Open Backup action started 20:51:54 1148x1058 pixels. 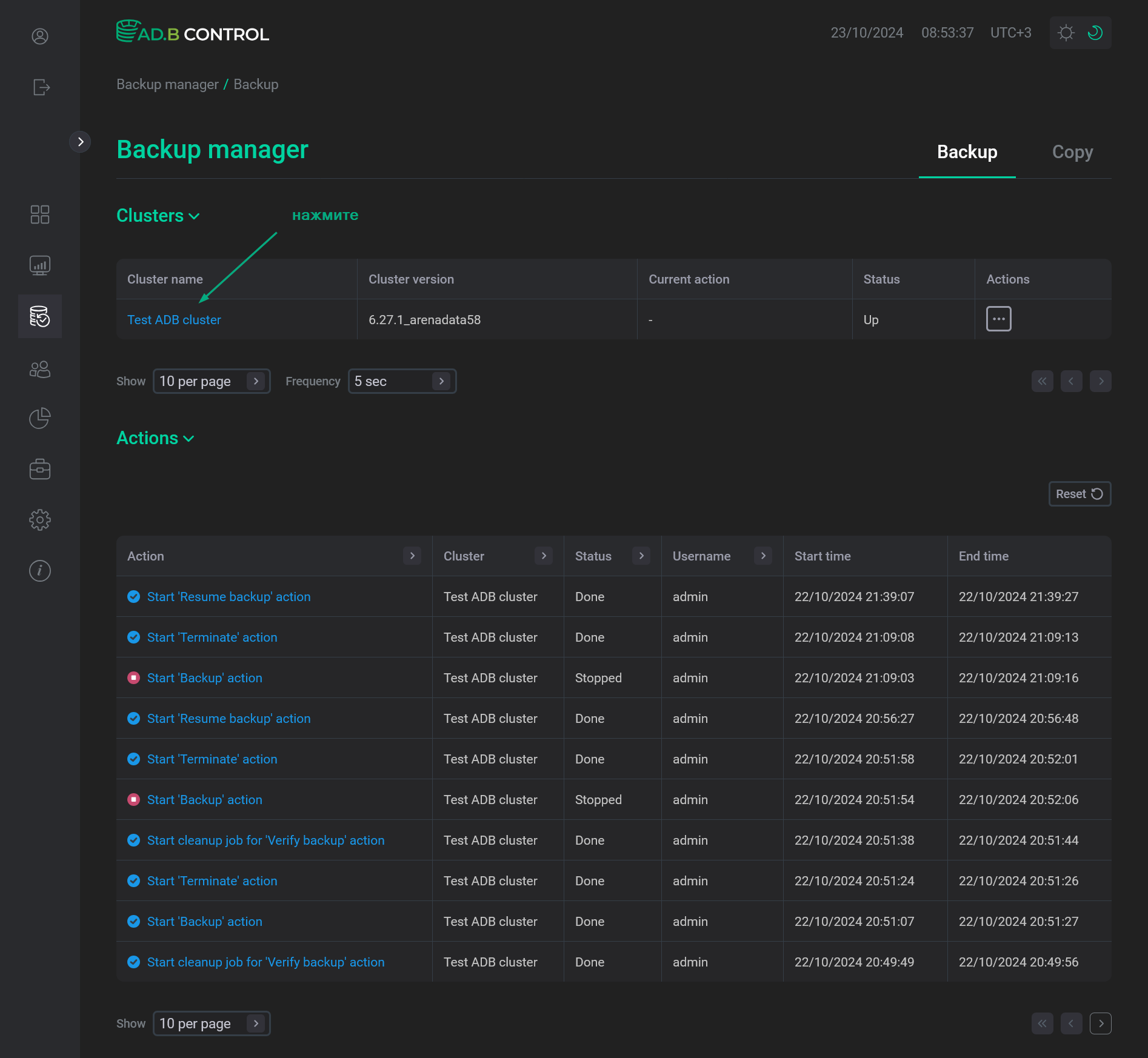(x=204, y=800)
